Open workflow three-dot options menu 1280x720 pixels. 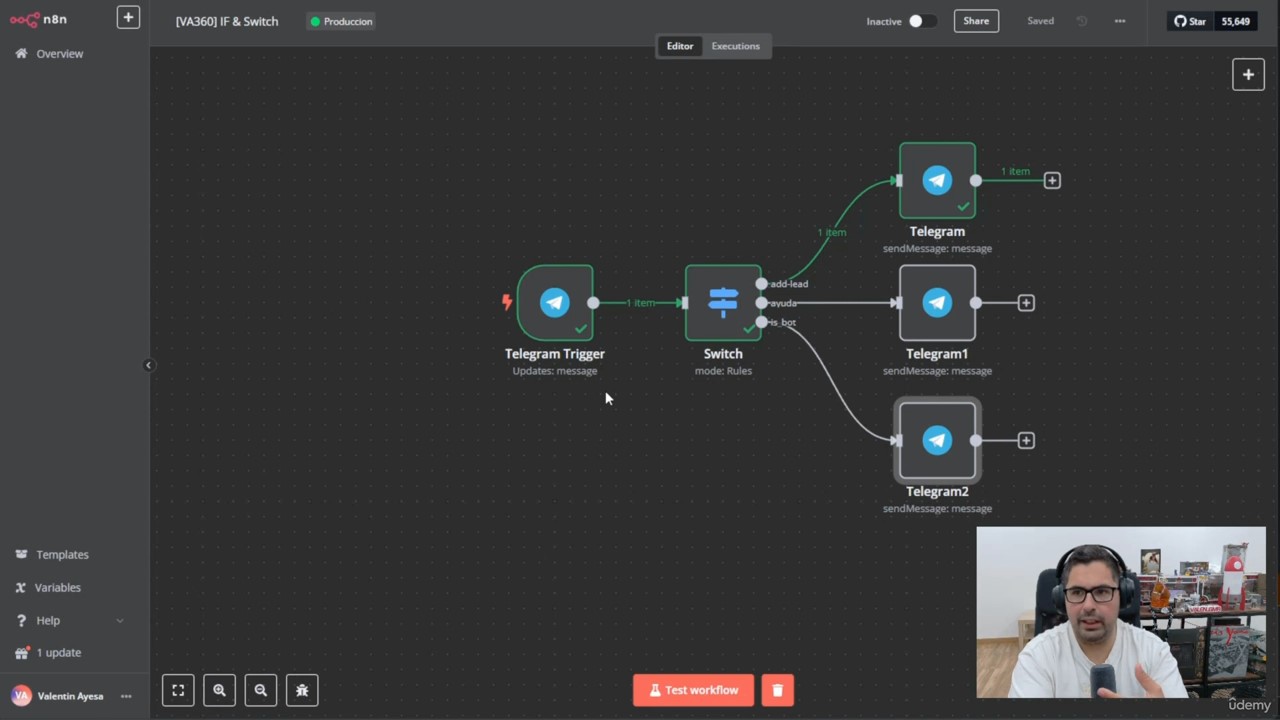click(x=1120, y=21)
